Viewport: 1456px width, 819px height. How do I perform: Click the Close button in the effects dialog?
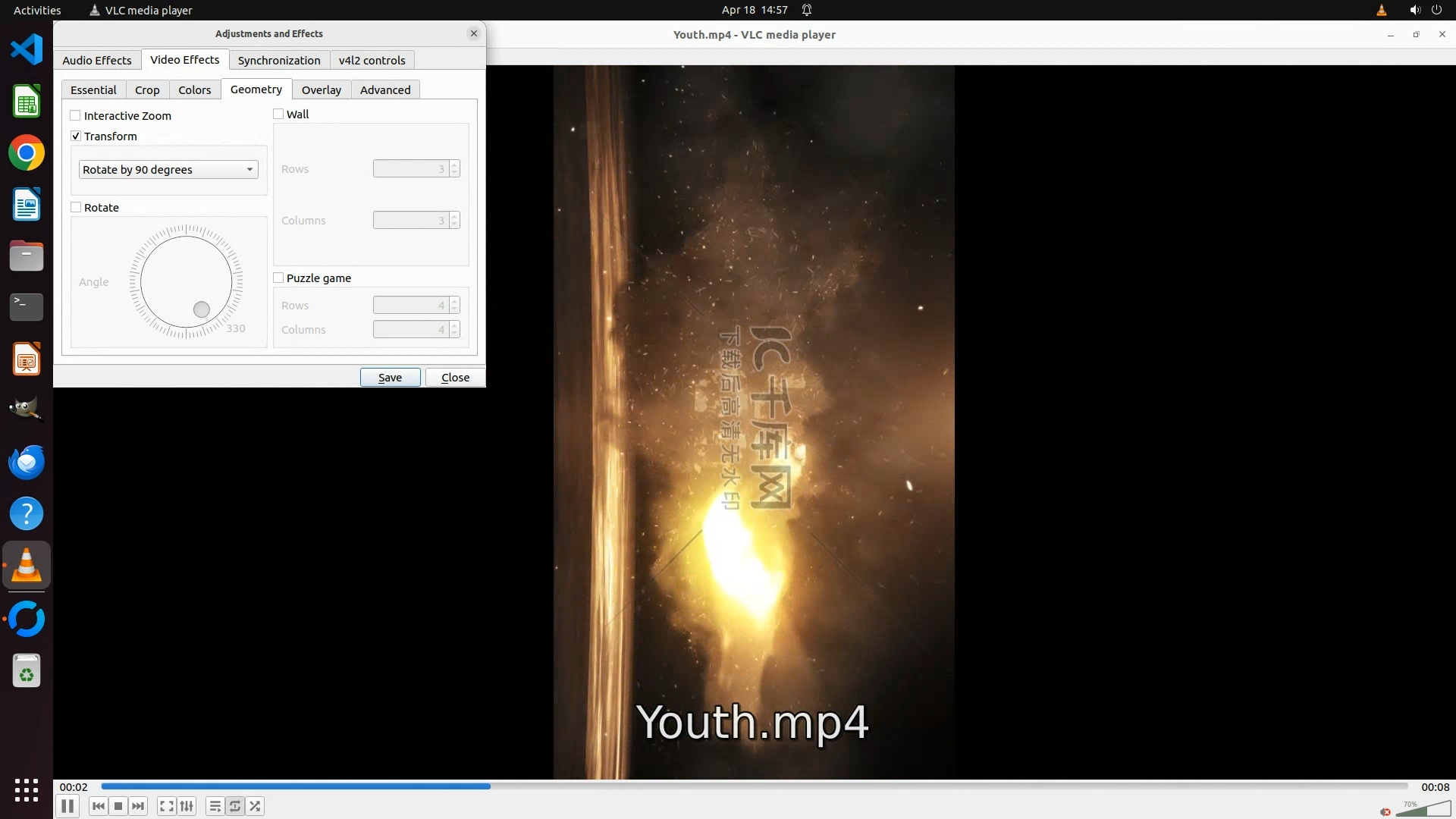coord(455,378)
